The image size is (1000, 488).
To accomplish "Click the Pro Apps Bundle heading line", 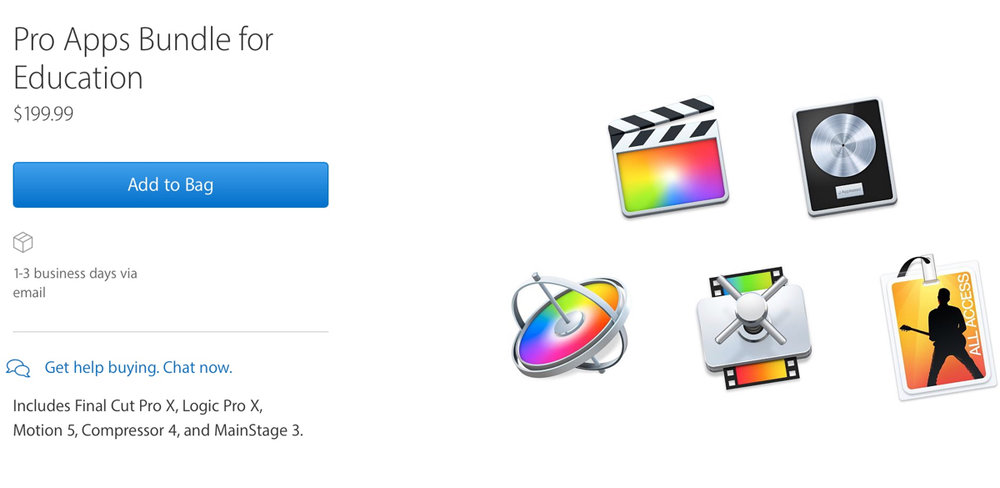I will coord(143,40).
